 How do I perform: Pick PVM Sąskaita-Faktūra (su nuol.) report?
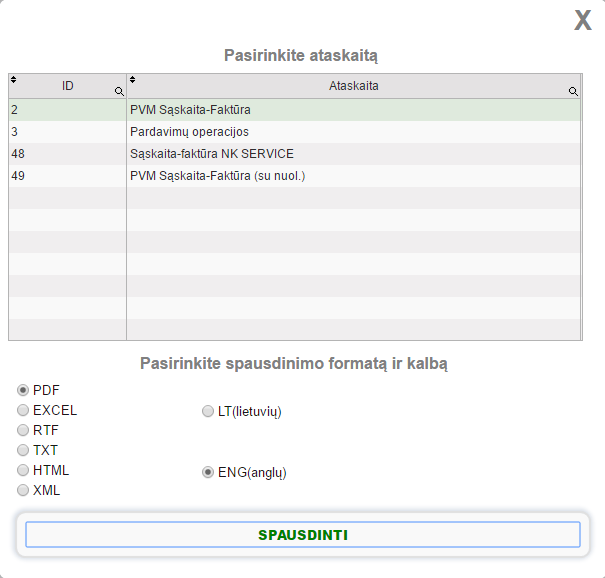pyautogui.click(x=217, y=175)
